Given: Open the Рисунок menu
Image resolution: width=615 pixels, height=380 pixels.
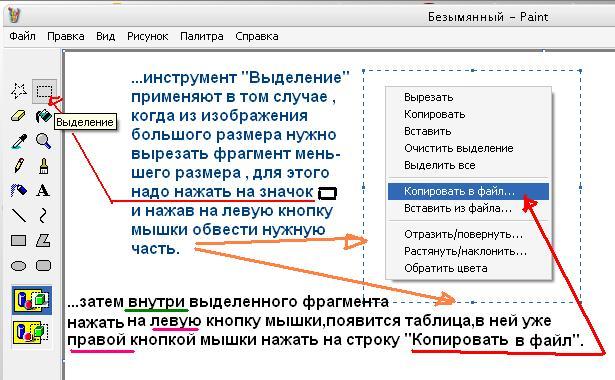Looking at the screenshot, I should [x=147, y=36].
